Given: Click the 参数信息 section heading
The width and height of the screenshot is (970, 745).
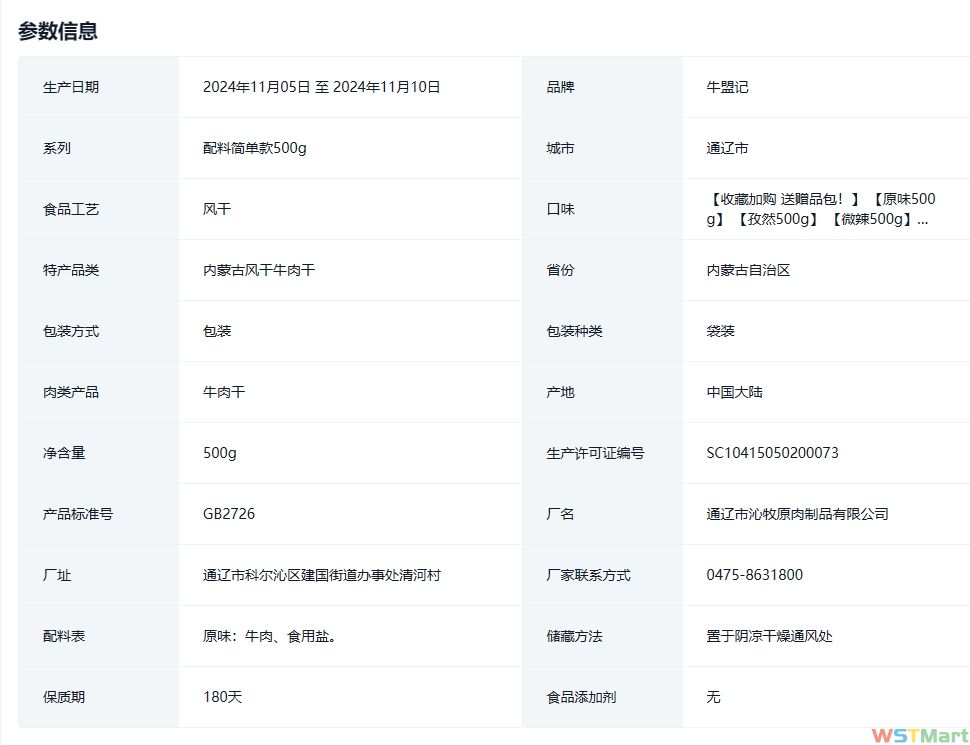Looking at the screenshot, I should click(x=58, y=31).
